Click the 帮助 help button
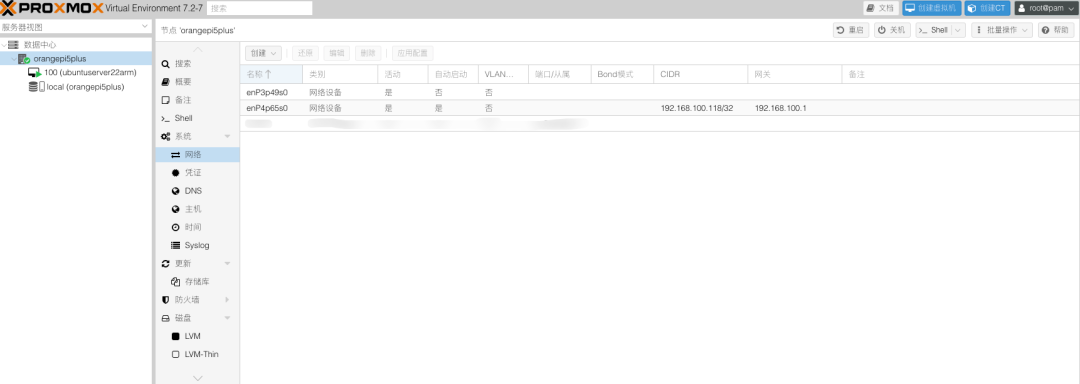 point(1056,30)
